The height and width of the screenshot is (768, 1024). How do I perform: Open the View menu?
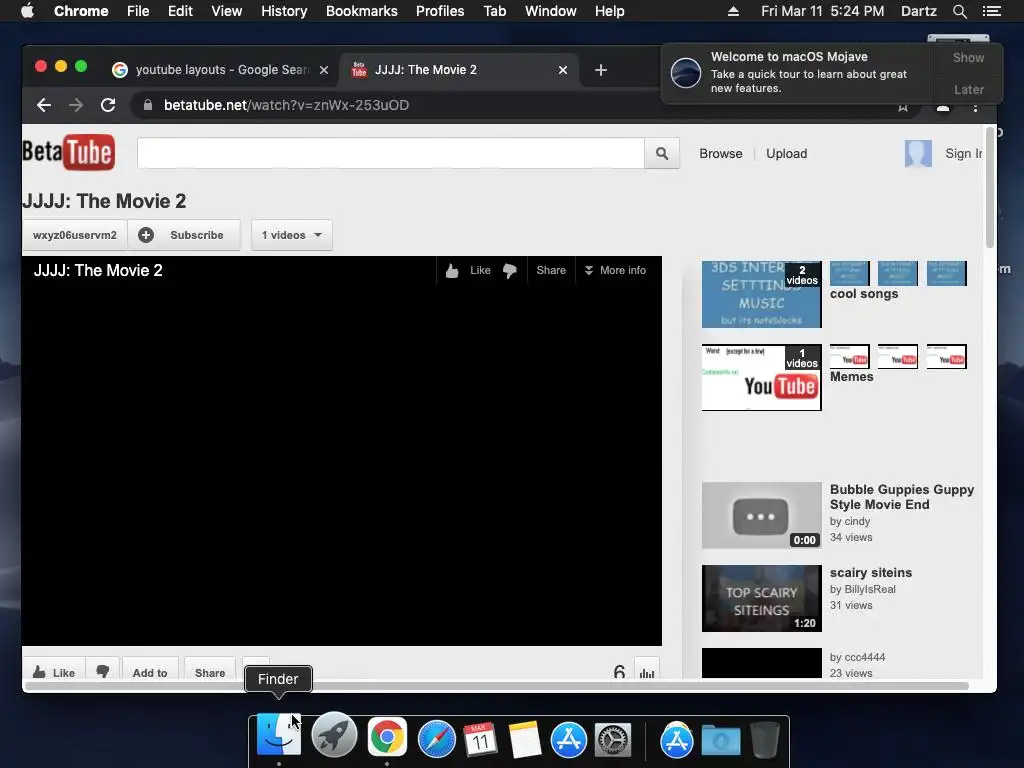click(227, 11)
